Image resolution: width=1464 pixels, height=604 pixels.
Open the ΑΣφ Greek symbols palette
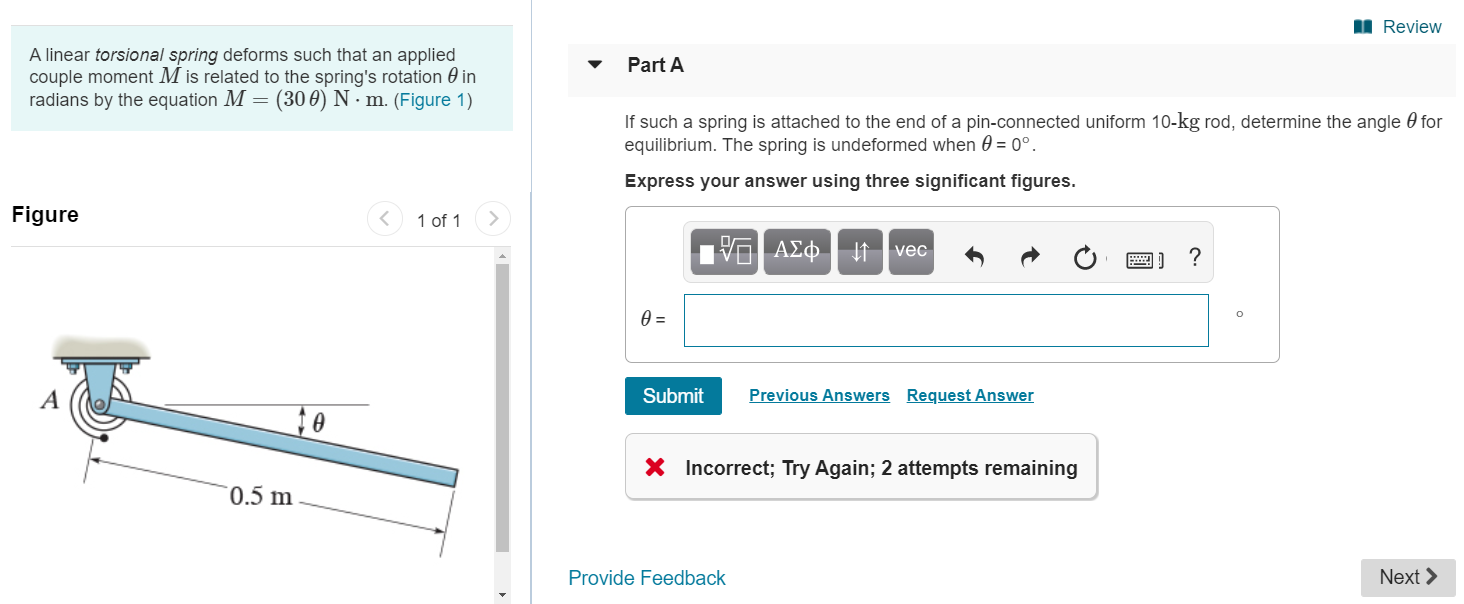pyautogui.click(x=797, y=251)
